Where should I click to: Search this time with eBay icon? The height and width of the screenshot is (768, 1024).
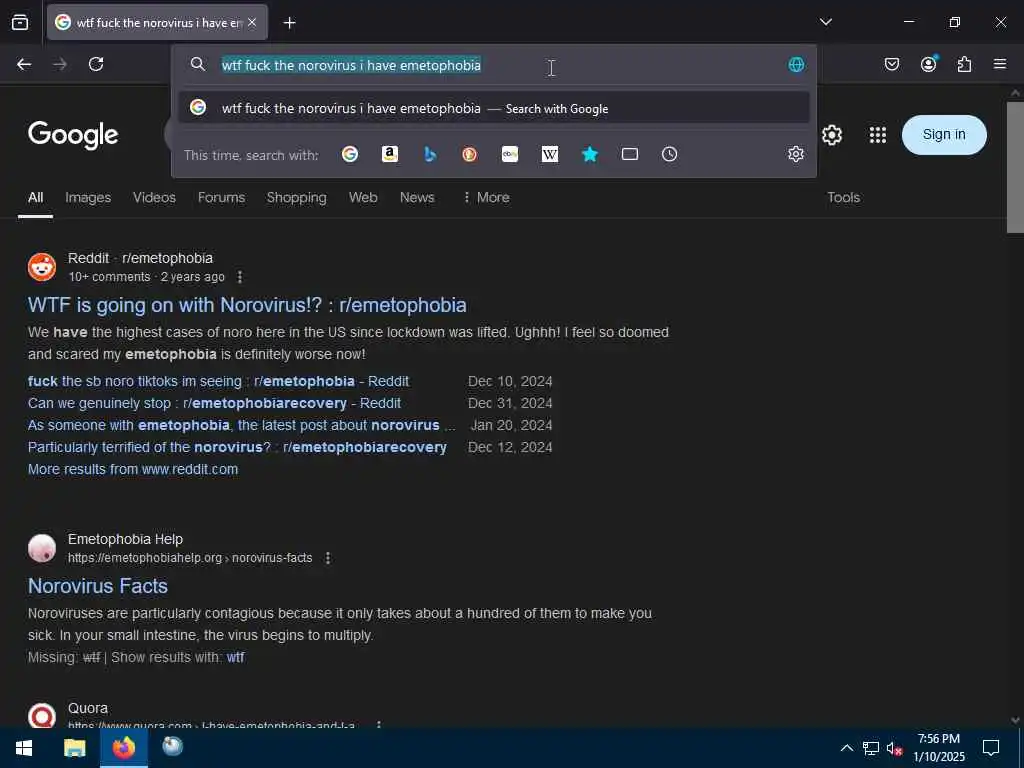[x=510, y=154]
